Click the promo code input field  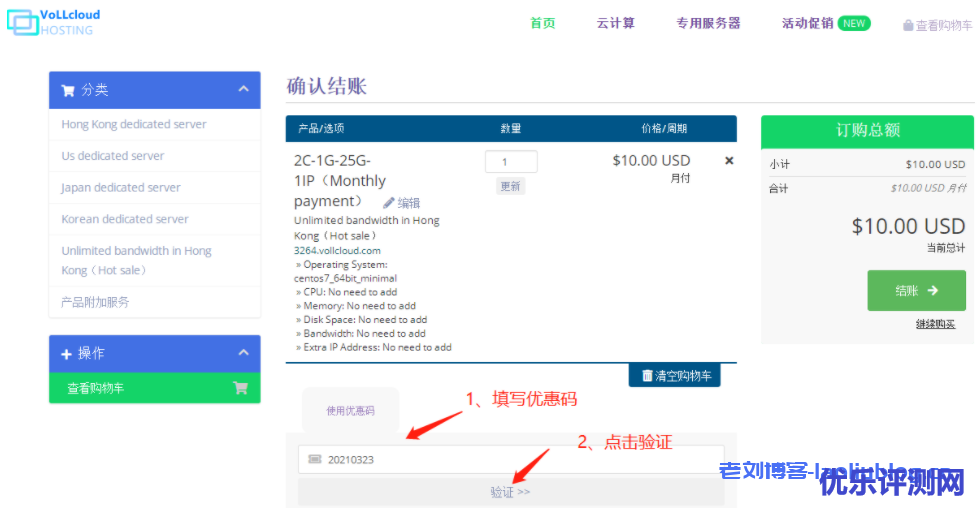click(x=511, y=460)
